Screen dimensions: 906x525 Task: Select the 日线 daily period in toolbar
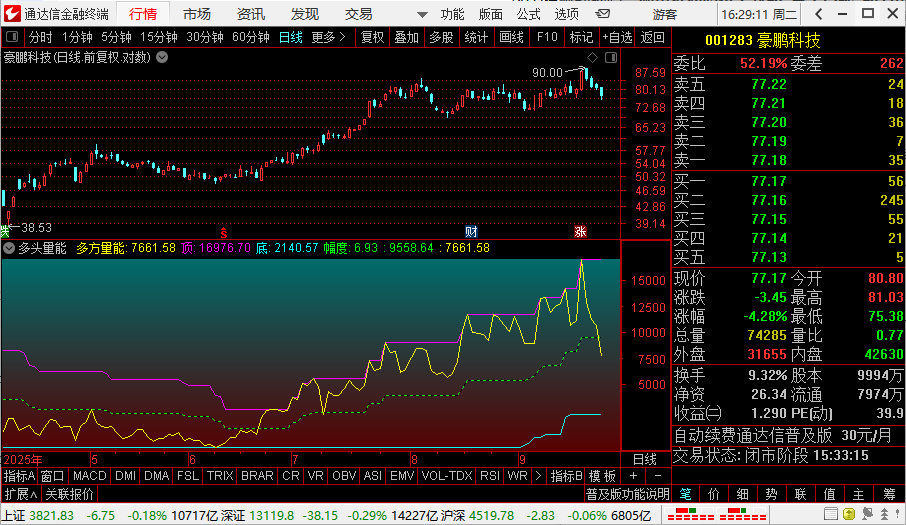(x=291, y=38)
